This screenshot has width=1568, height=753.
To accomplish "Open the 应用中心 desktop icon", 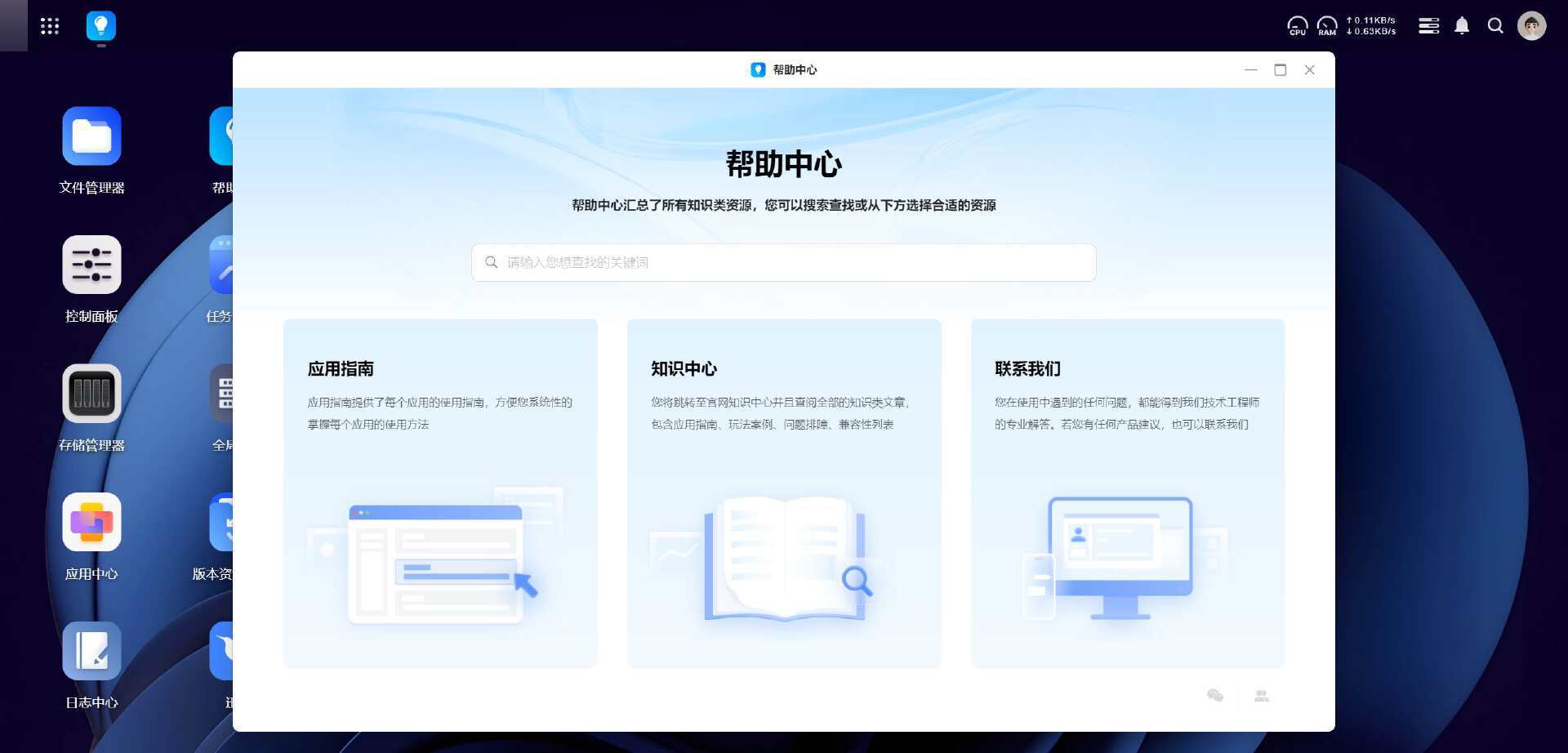I will [x=91, y=522].
